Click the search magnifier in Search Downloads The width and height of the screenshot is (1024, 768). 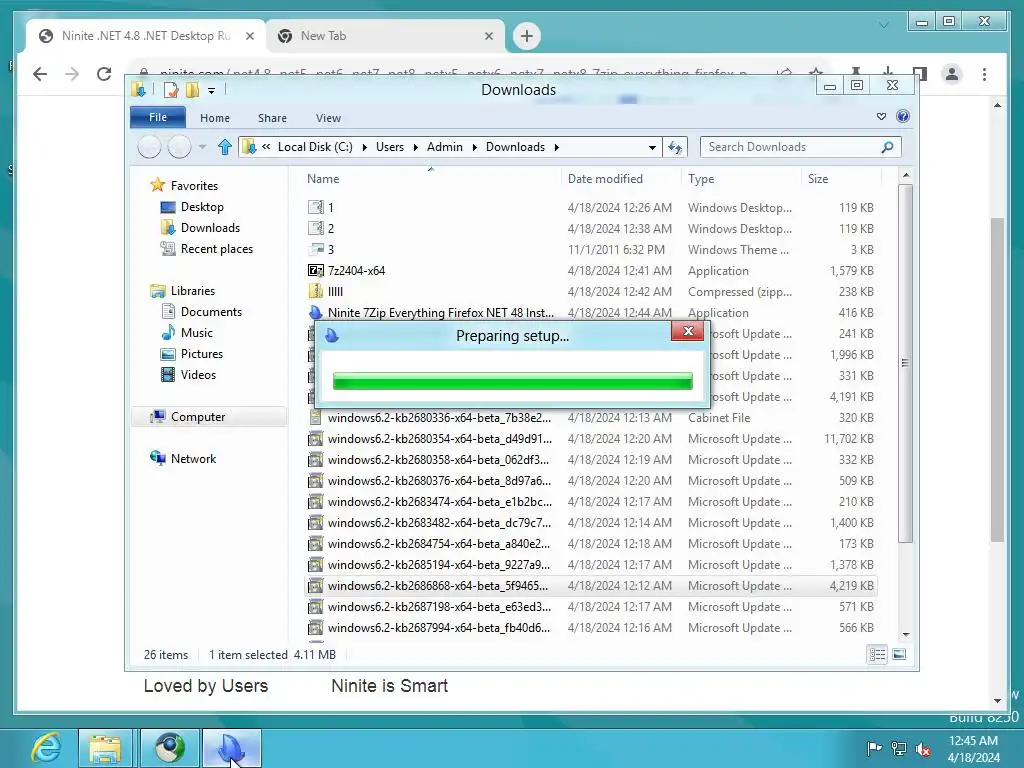(887, 147)
